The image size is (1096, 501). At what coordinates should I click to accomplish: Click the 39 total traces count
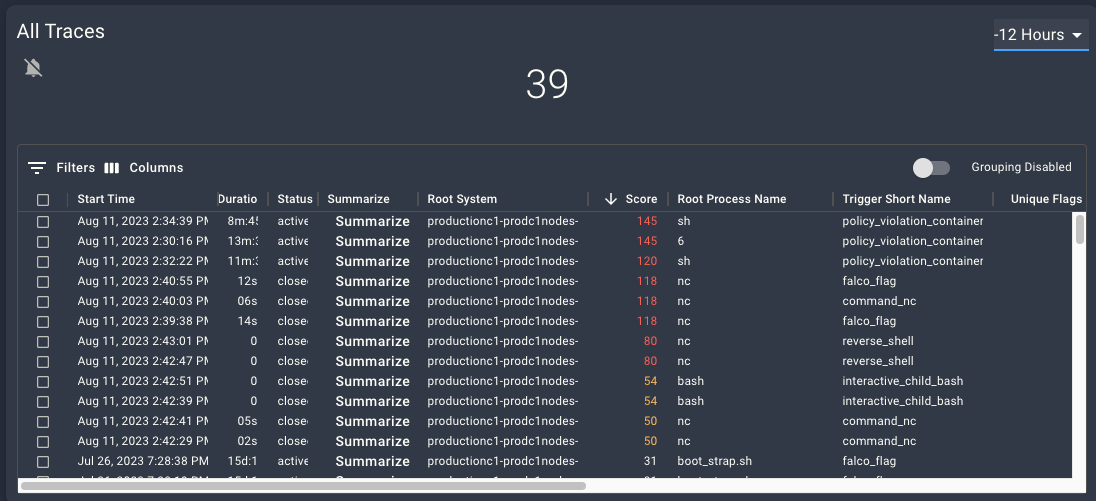(547, 85)
